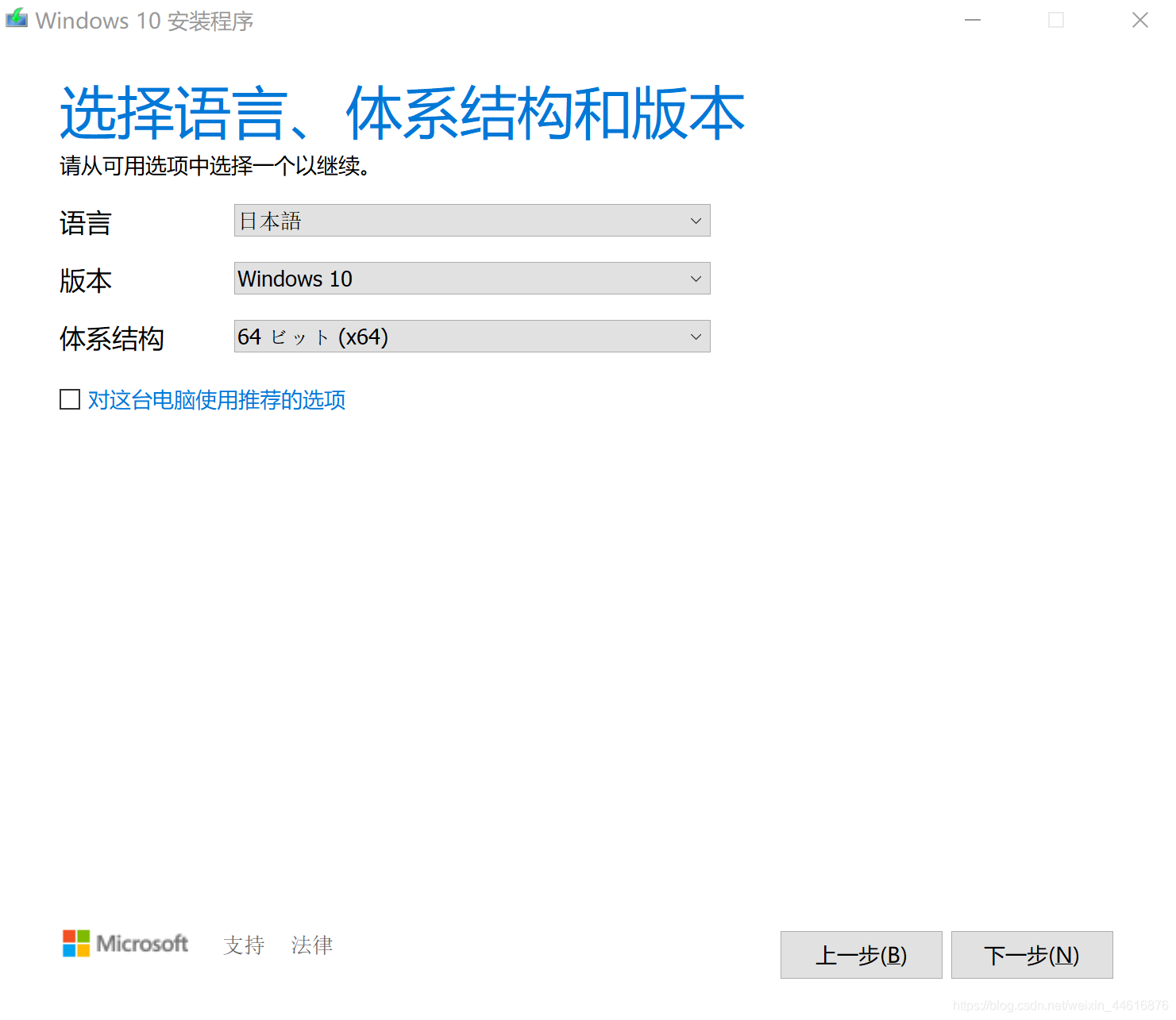Image resolution: width=1176 pixels, height=1020 pixels.
Task: Open the 体系结构 dropdown showing 64 ビット (x64)
Action: (472, 337)
